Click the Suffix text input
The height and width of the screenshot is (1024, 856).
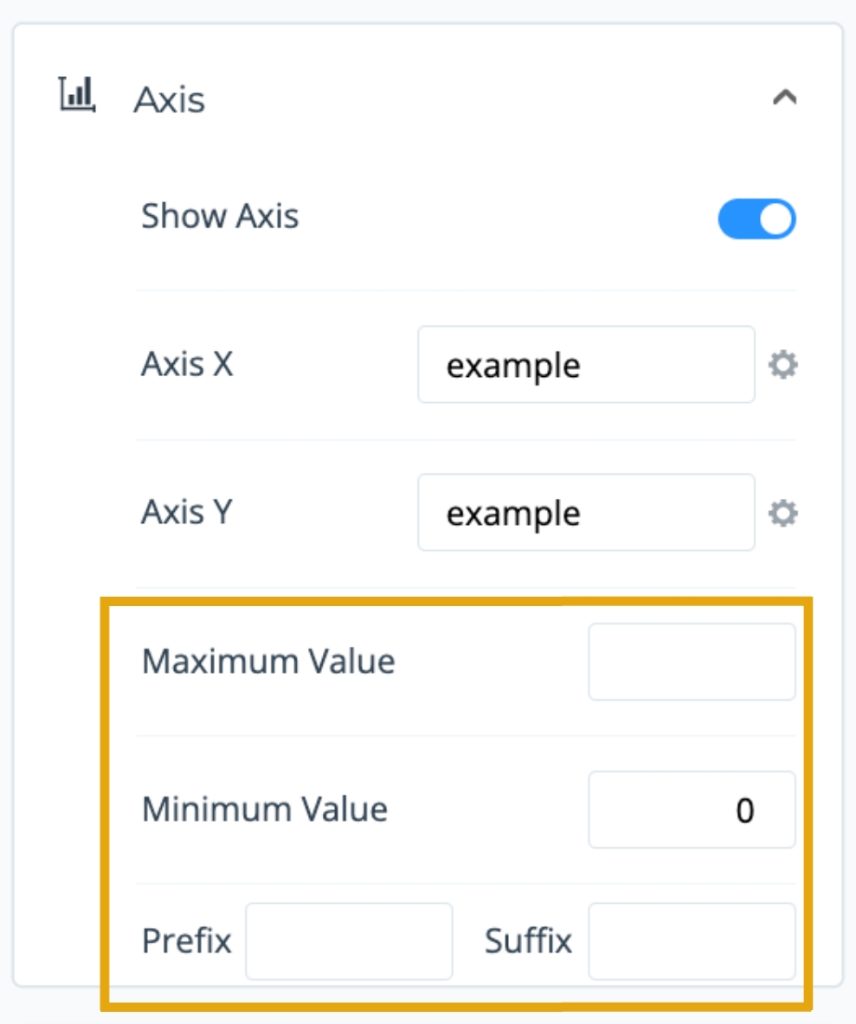click(691, 940)
